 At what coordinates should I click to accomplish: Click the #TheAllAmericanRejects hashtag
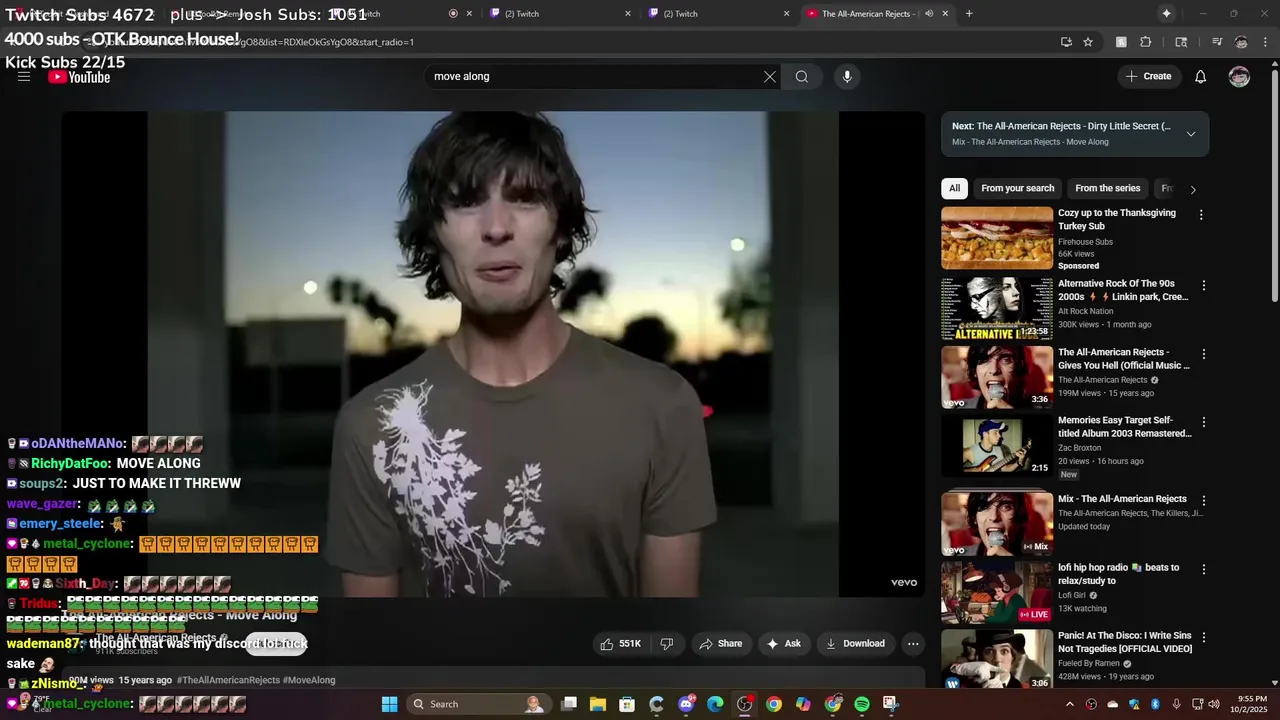point(228,680)
